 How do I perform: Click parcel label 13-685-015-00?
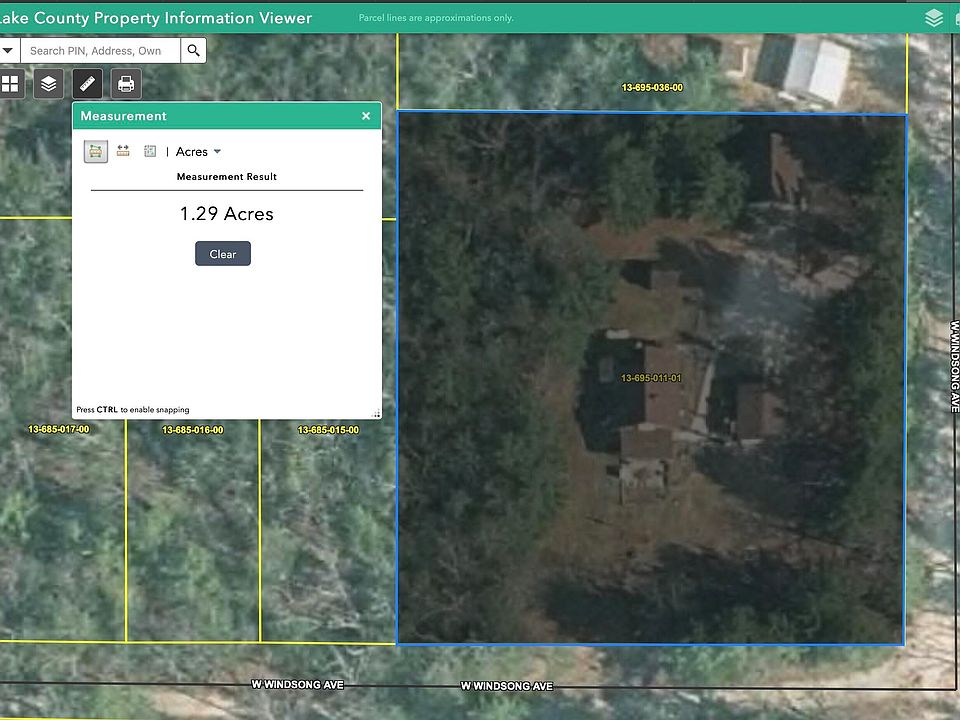click(328, 430)
